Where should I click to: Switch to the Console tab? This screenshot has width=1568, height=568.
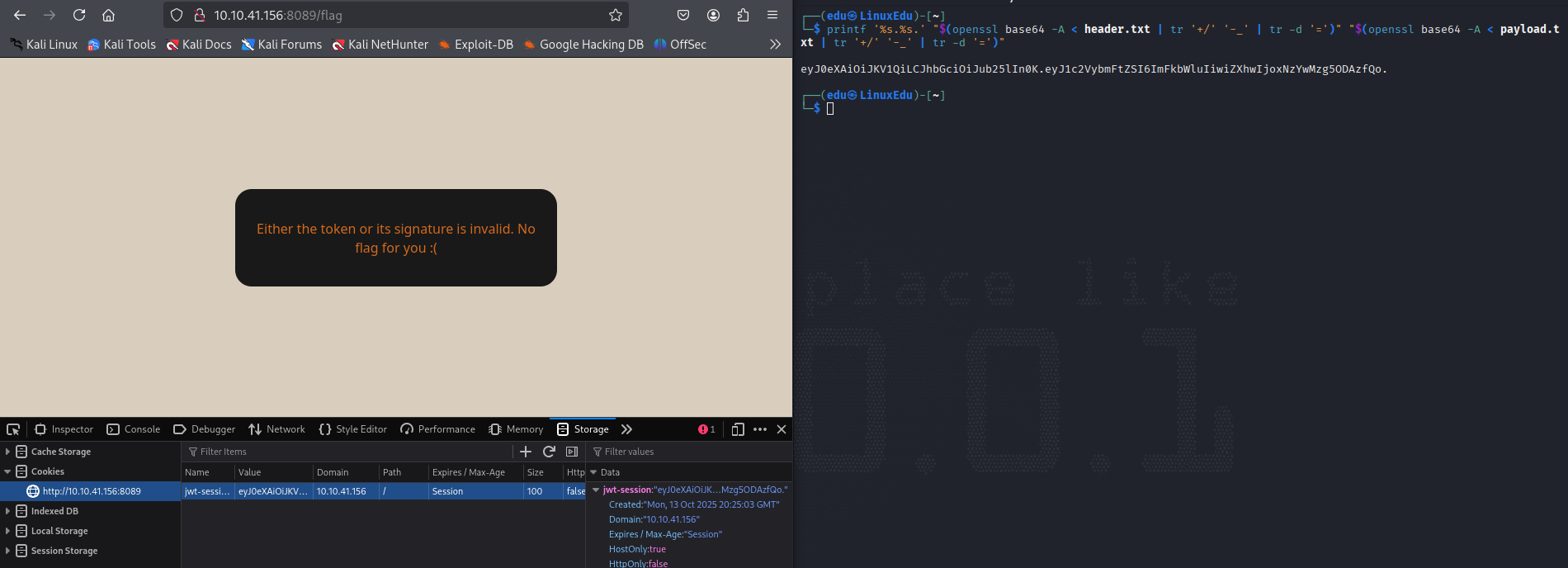[x=134, y=429]
